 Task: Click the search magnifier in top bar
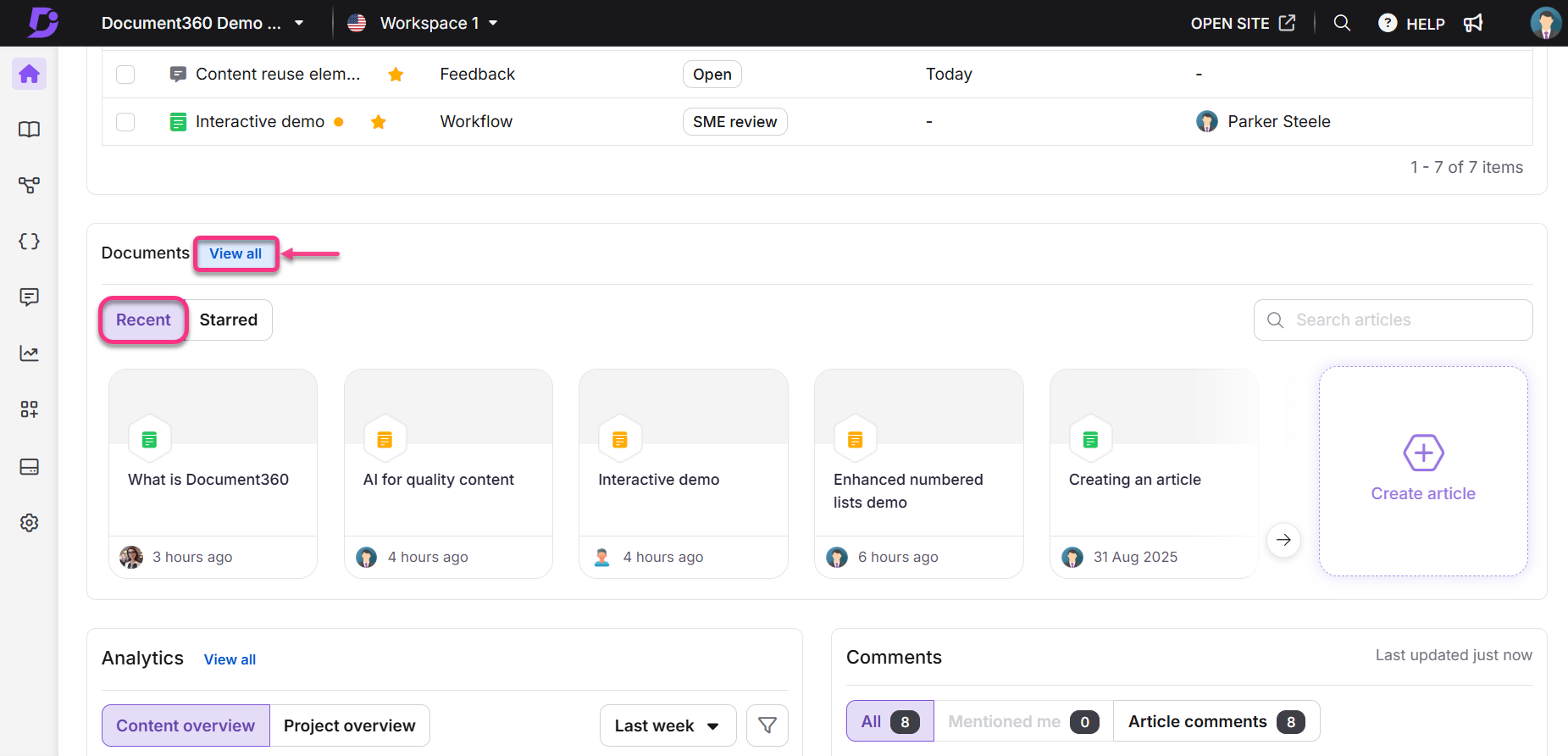[x=1342, y=23]
